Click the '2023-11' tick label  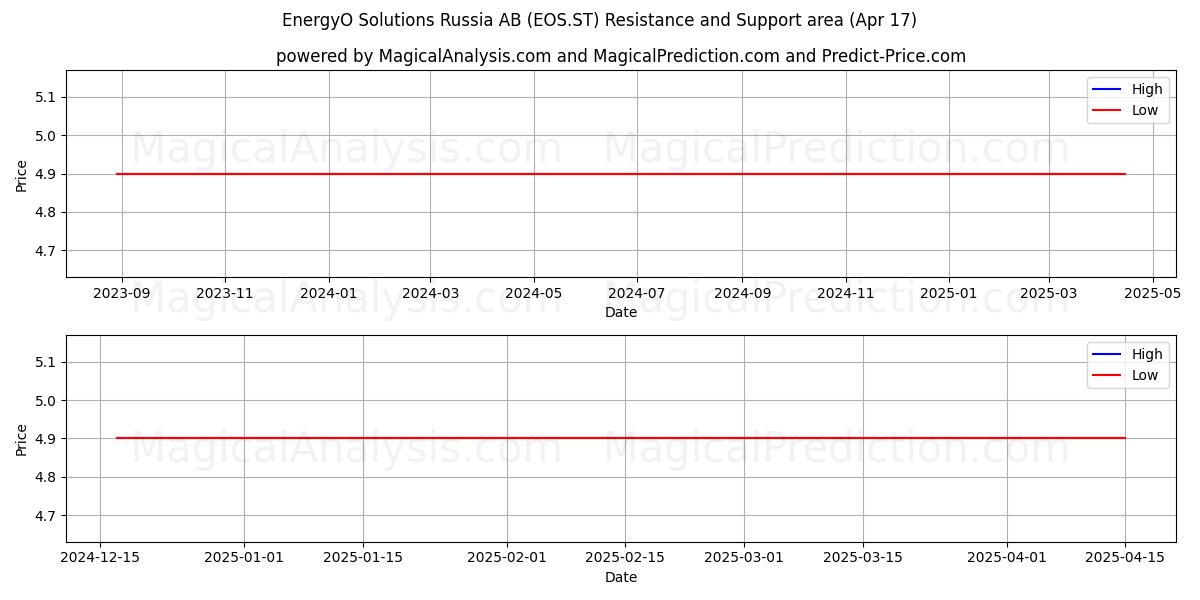[x=225, y=293]
